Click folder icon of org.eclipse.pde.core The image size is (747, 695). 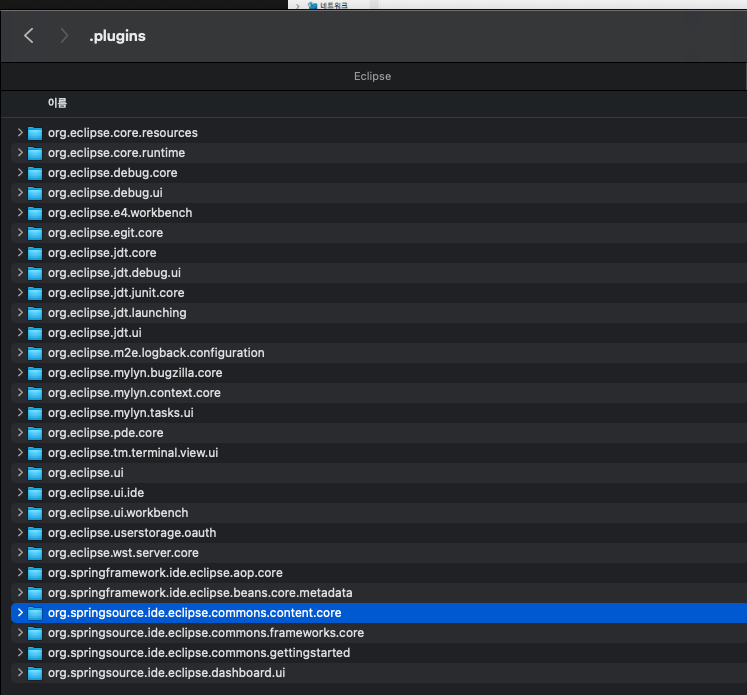pos(35,433)
